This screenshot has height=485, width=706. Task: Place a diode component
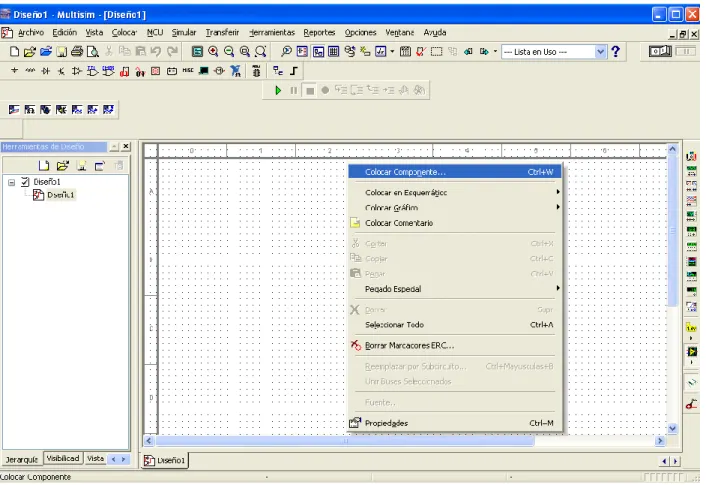click(x=45, y=71)
